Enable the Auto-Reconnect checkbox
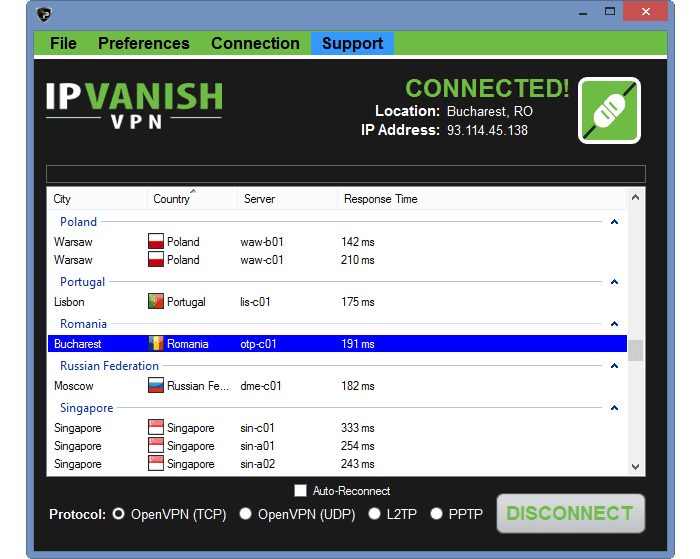The width and height of the screenshot is (700, 559). click(x=300, y=491)
